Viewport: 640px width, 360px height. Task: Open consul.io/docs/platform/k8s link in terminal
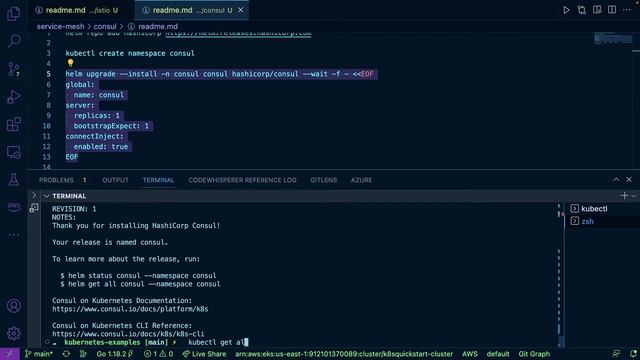coord(130,309)
